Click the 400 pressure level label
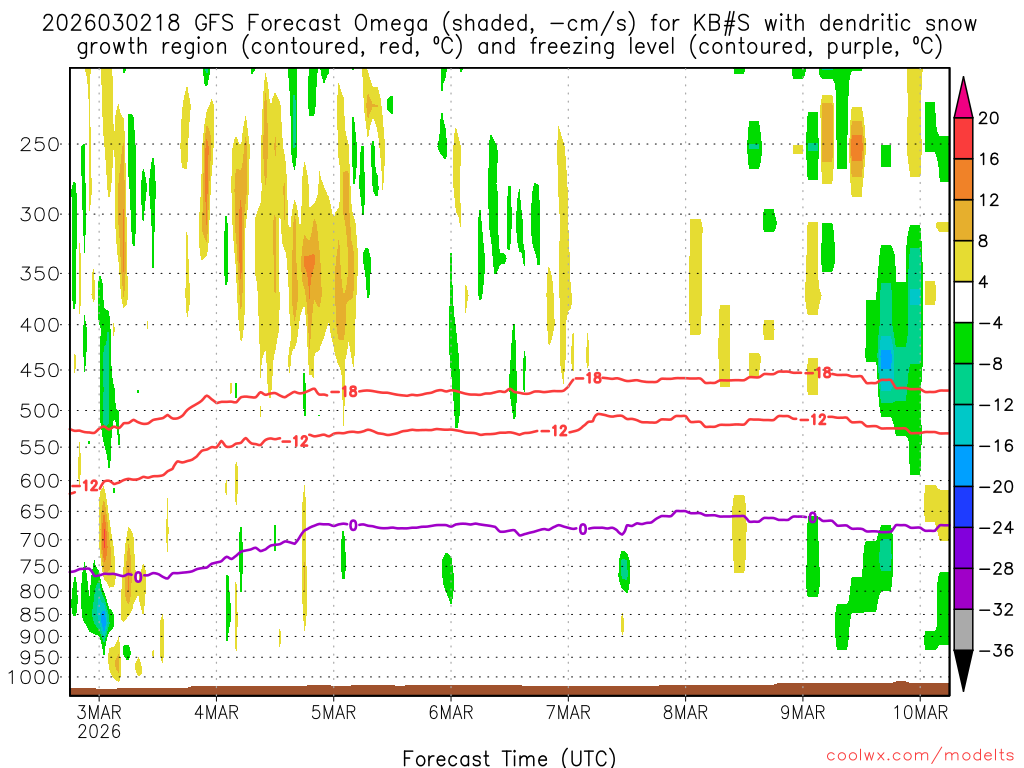 tap(40, 325)
